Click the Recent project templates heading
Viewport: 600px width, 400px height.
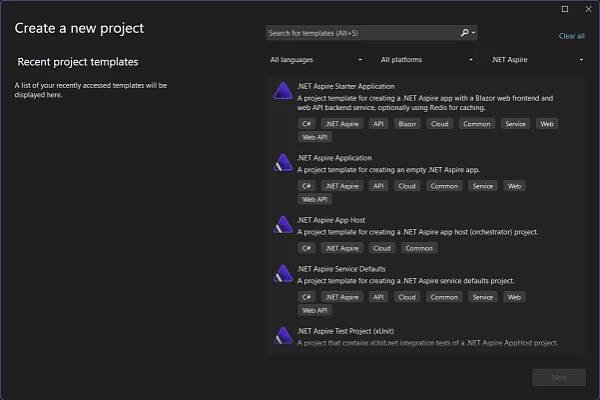pos(78,62)
